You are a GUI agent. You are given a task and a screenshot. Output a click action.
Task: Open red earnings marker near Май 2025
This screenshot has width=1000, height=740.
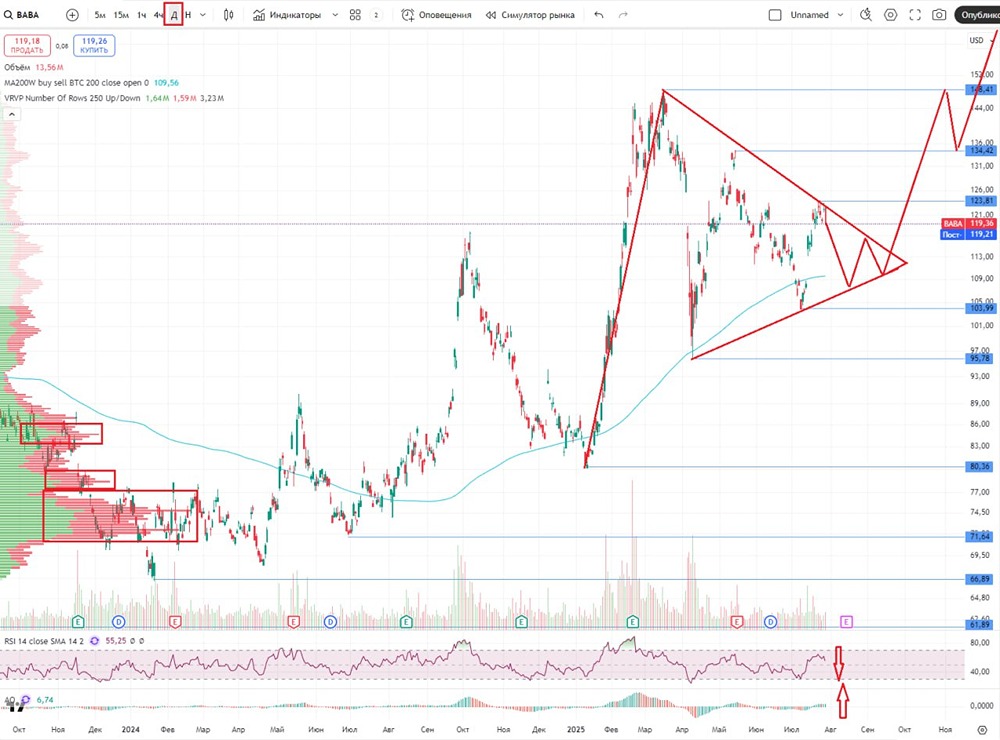coord(737,621)
